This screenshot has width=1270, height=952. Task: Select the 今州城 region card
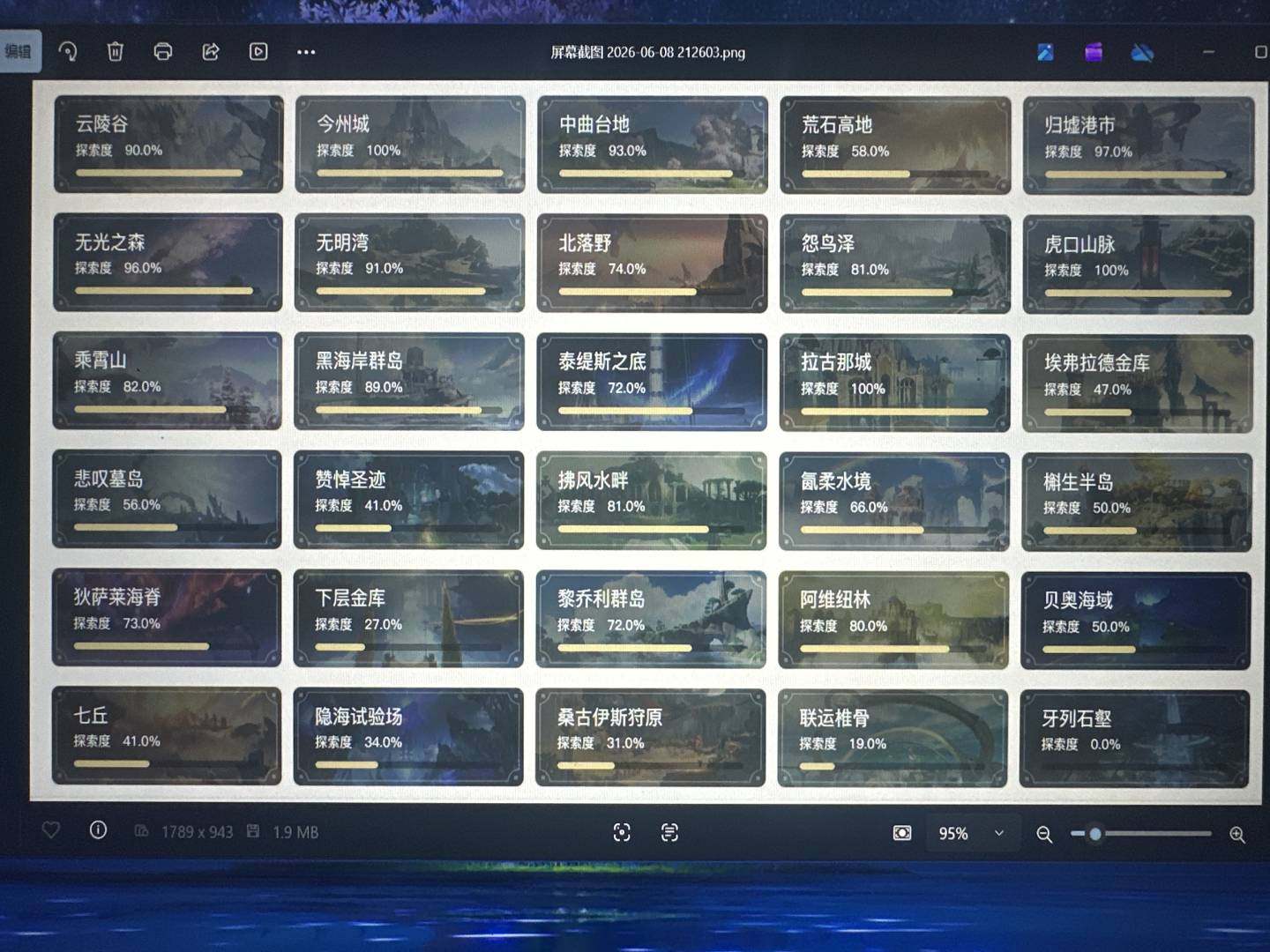click(x=410, y=144)
